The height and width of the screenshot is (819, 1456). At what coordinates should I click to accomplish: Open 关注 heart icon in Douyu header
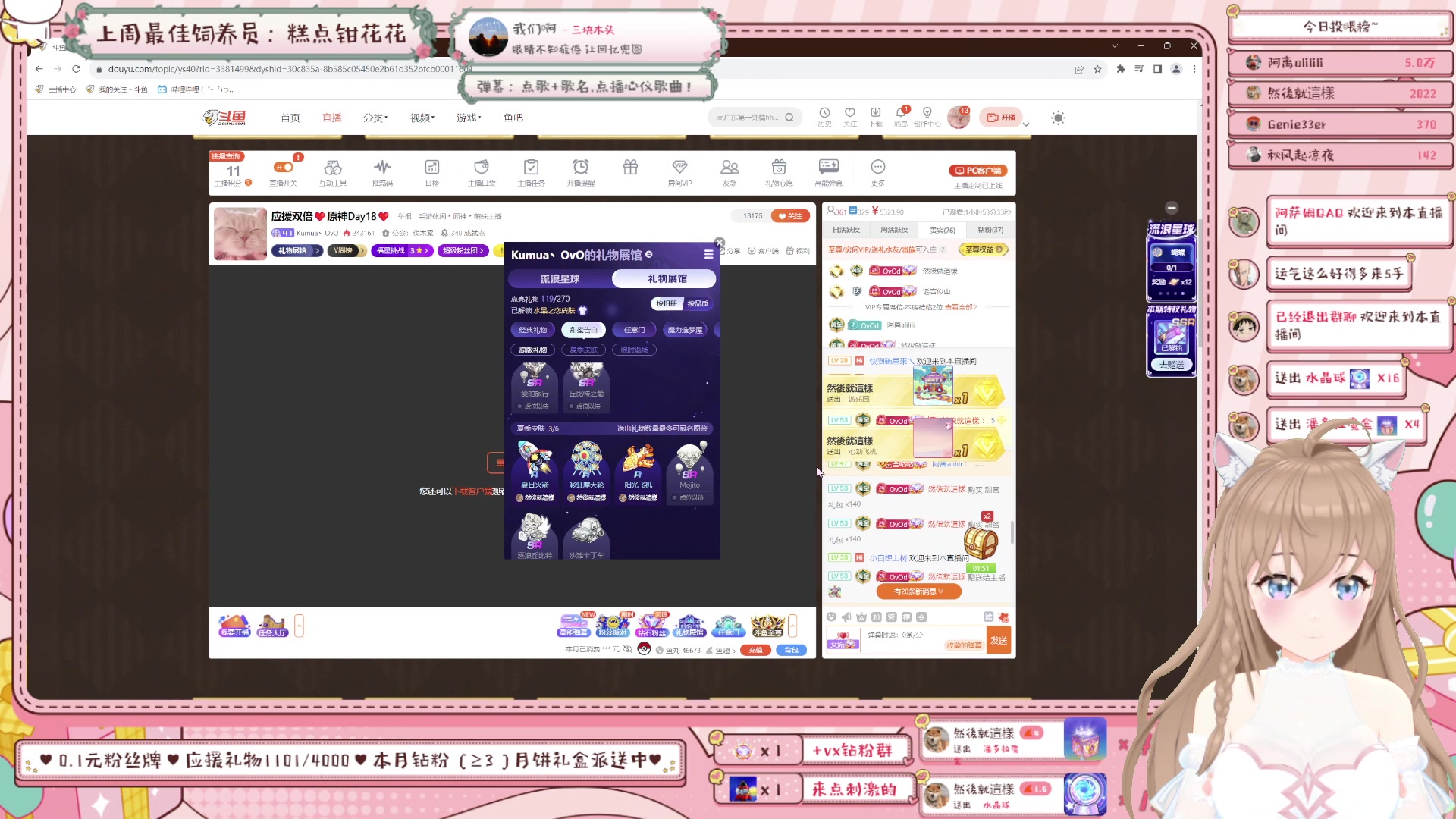coord(850,113)
